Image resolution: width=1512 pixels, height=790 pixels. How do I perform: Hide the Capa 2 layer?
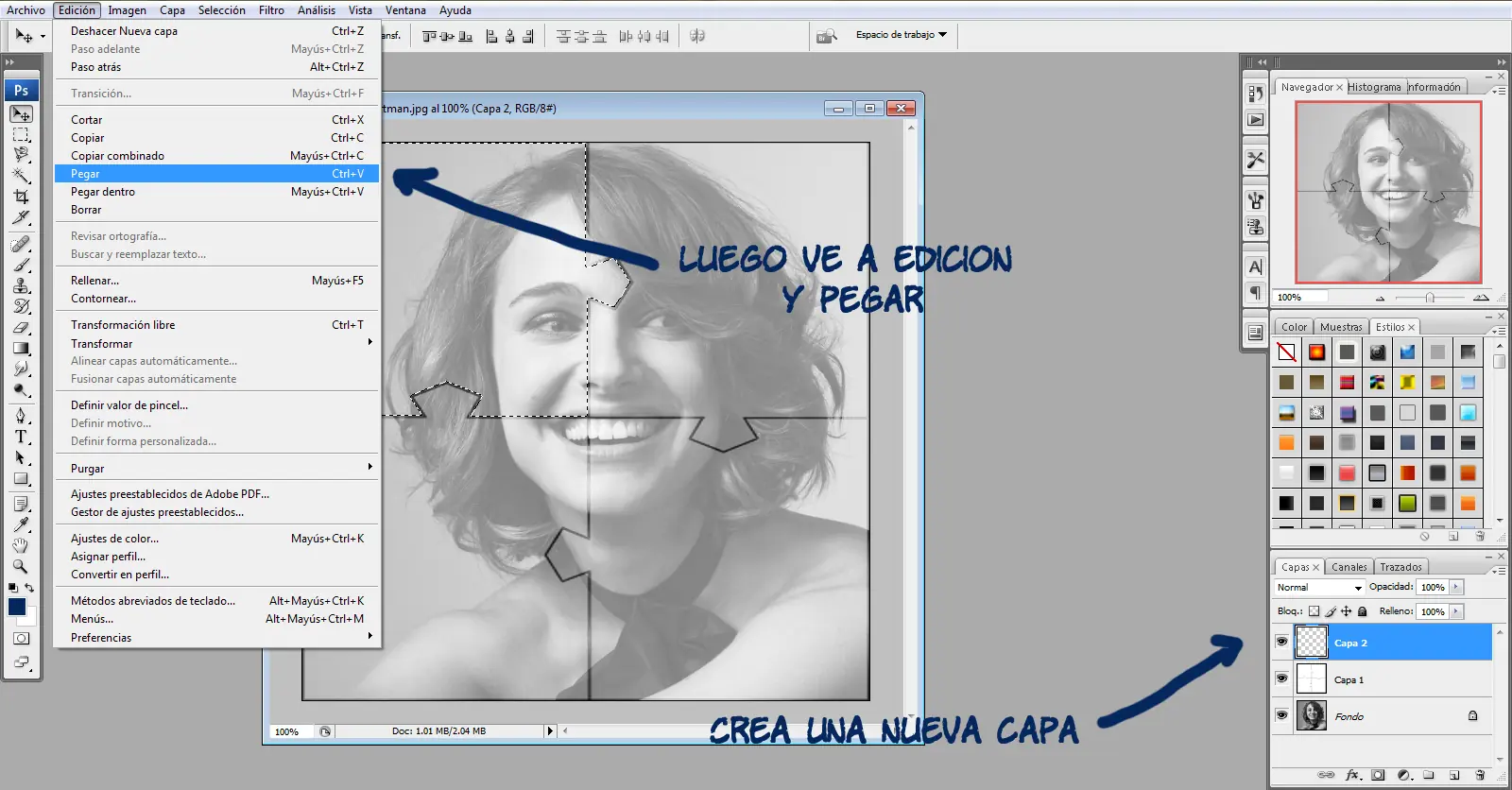coord(1281,642)
